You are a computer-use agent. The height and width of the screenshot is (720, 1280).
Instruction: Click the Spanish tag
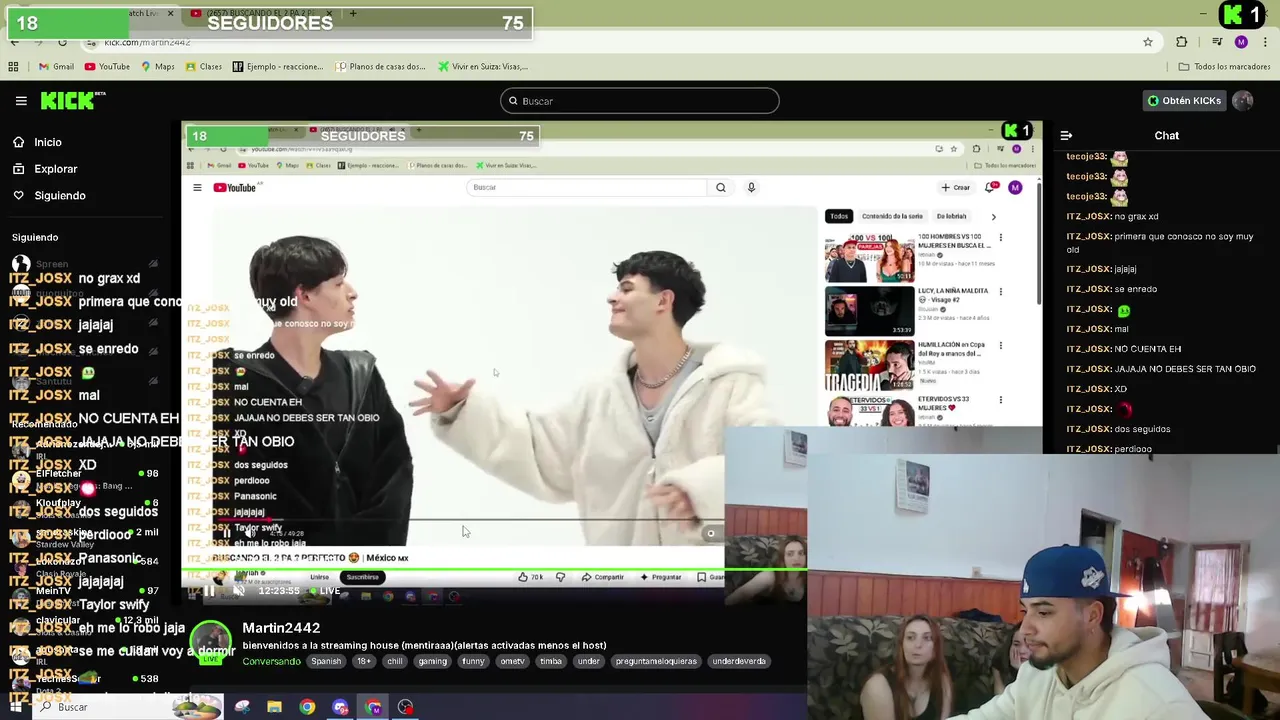(326, 661)
